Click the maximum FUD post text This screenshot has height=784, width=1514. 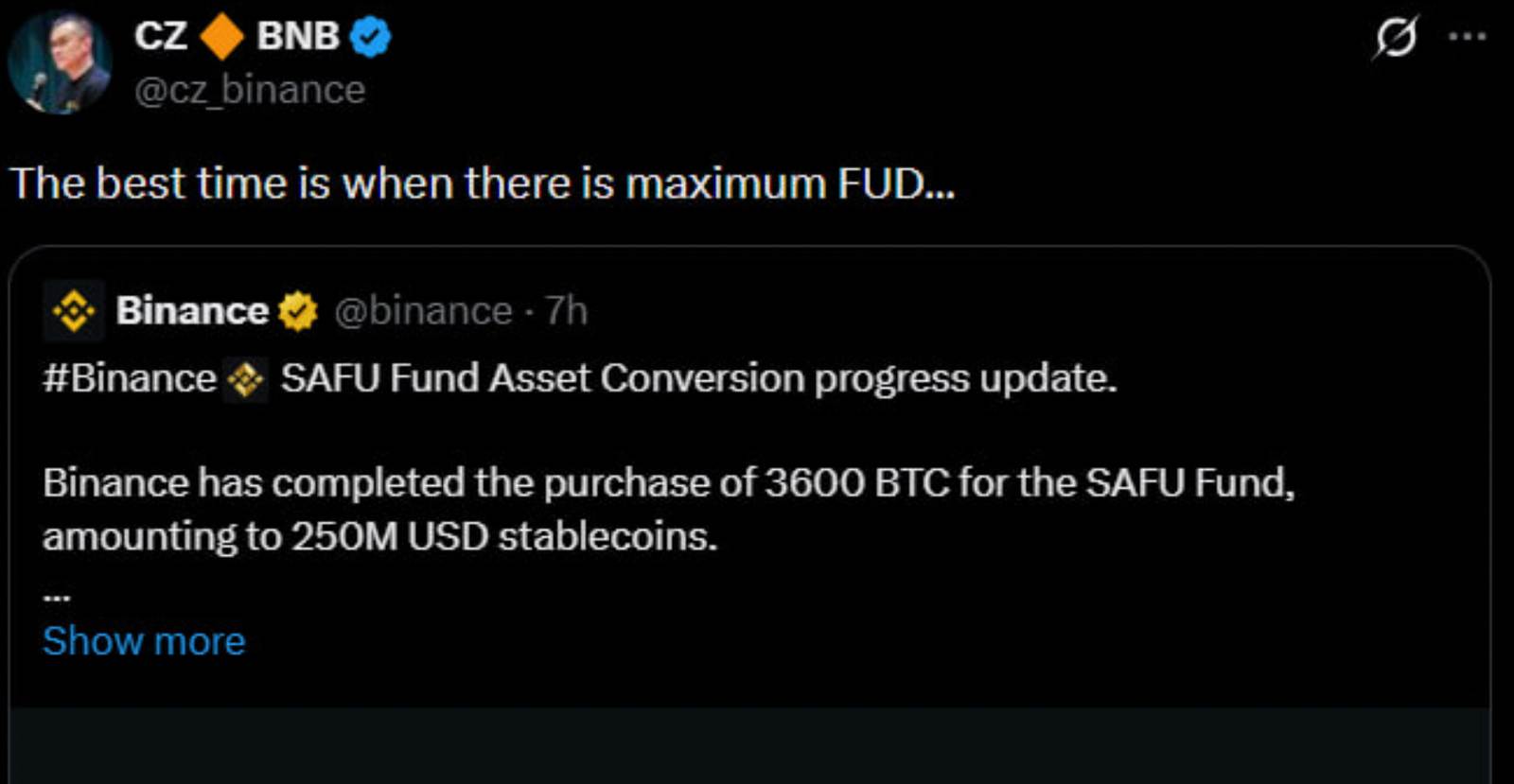482,183
